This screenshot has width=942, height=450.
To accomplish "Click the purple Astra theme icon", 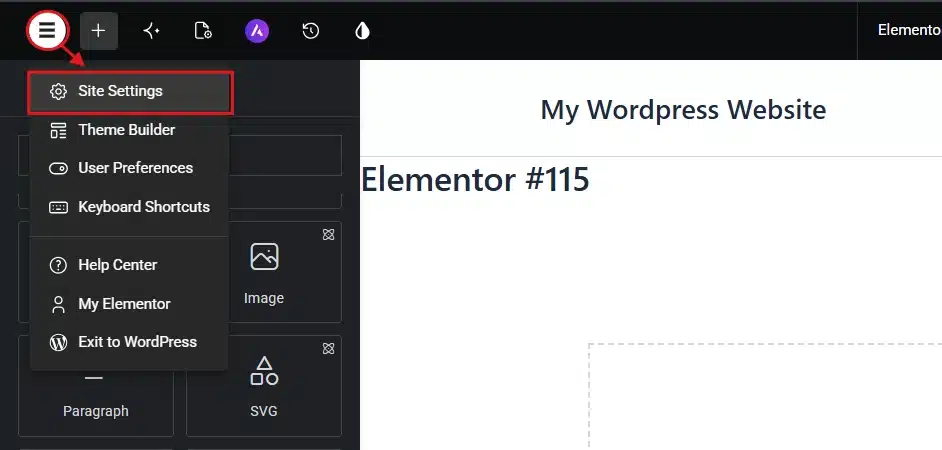I will click(257, 30).
